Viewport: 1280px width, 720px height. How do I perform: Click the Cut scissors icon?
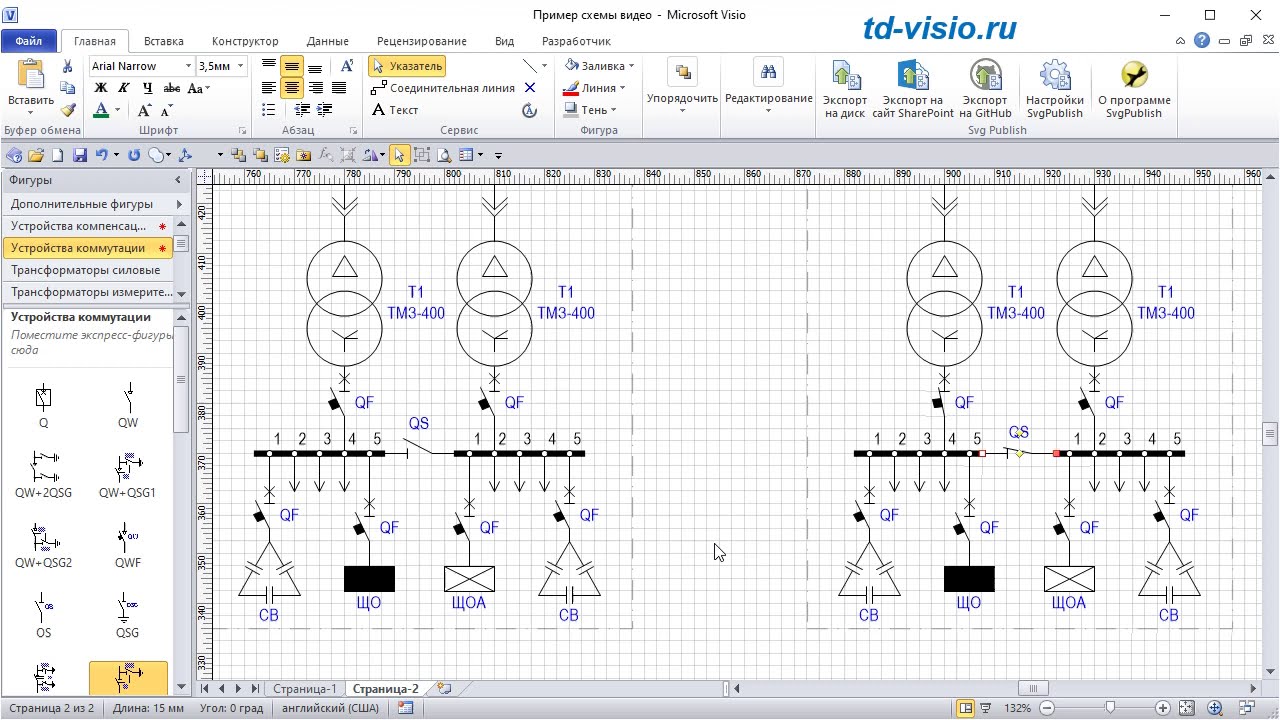[x=68, y=66]
